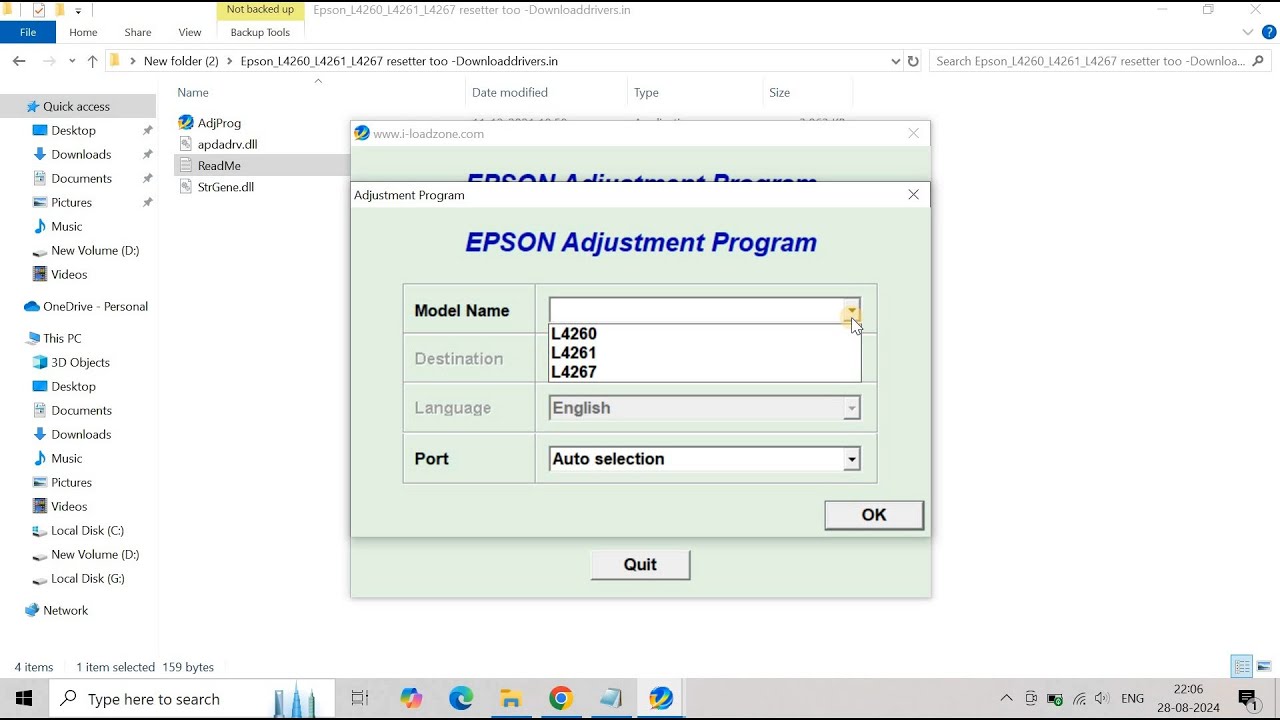Open Downloads under Quick access
The height and width of the screenshot is (720, 1280).
pos(81,154)
